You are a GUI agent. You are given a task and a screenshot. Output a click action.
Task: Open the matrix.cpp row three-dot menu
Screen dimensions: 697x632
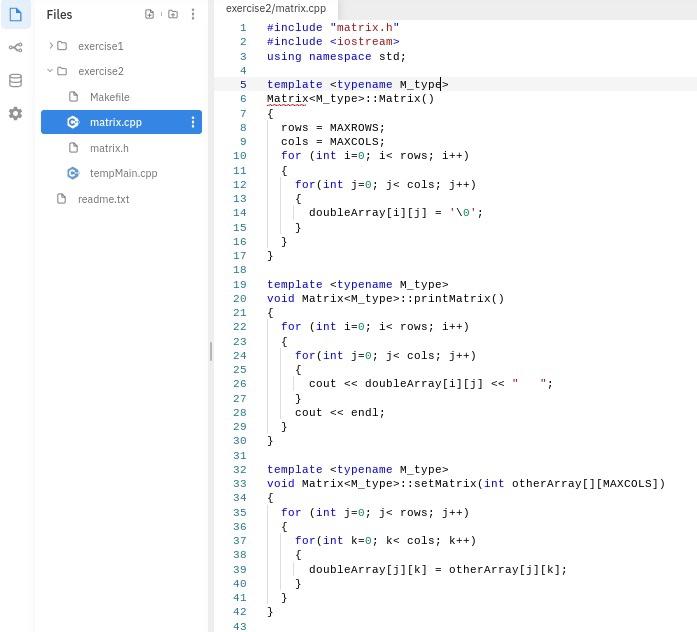coord(192,122)
